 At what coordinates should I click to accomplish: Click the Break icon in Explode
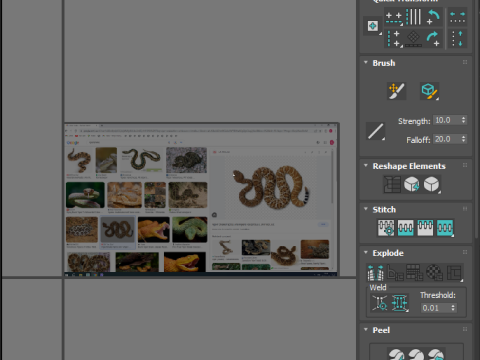point(375,273)
